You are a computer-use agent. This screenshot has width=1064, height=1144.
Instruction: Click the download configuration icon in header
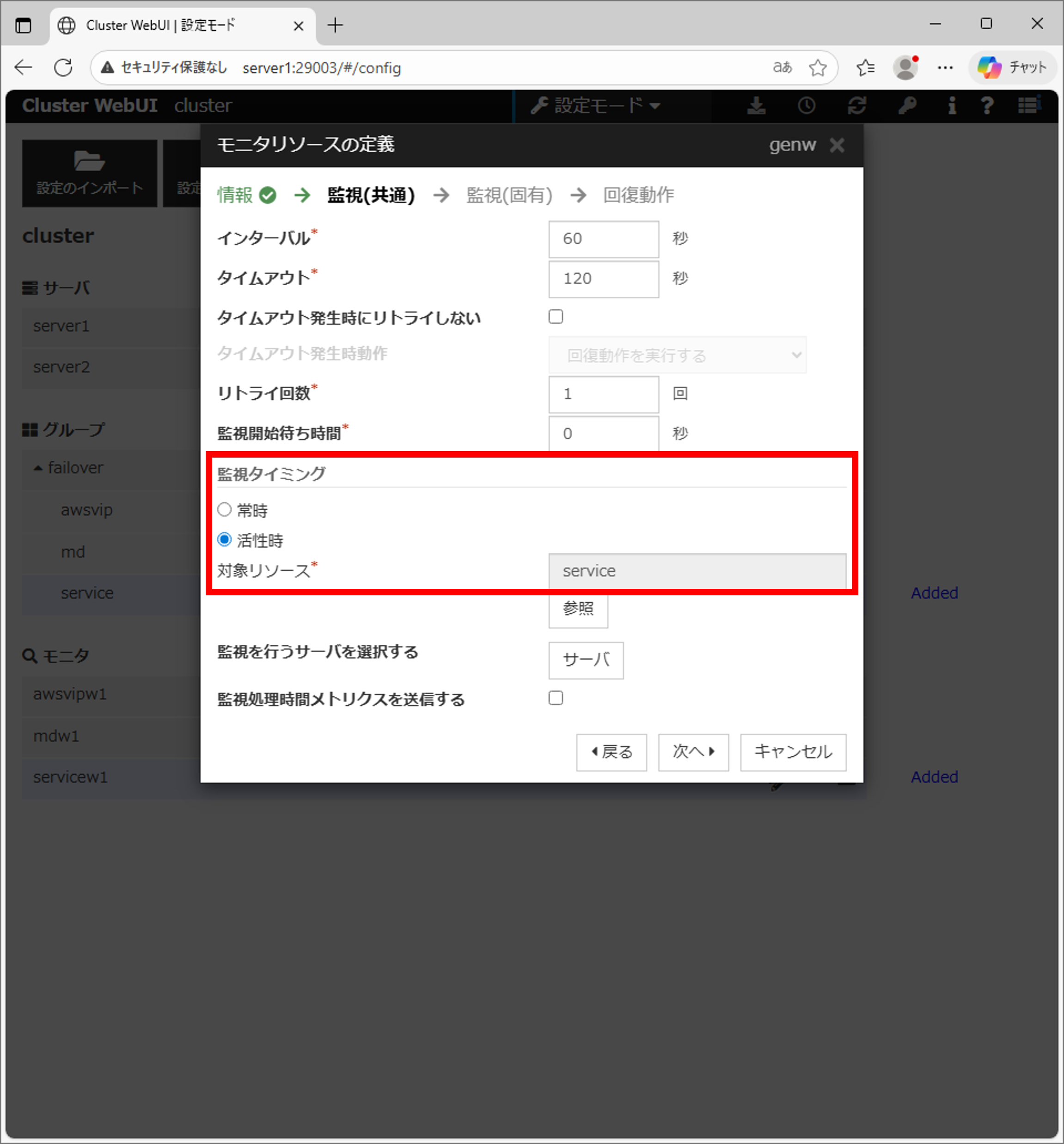tap(756, 106)
